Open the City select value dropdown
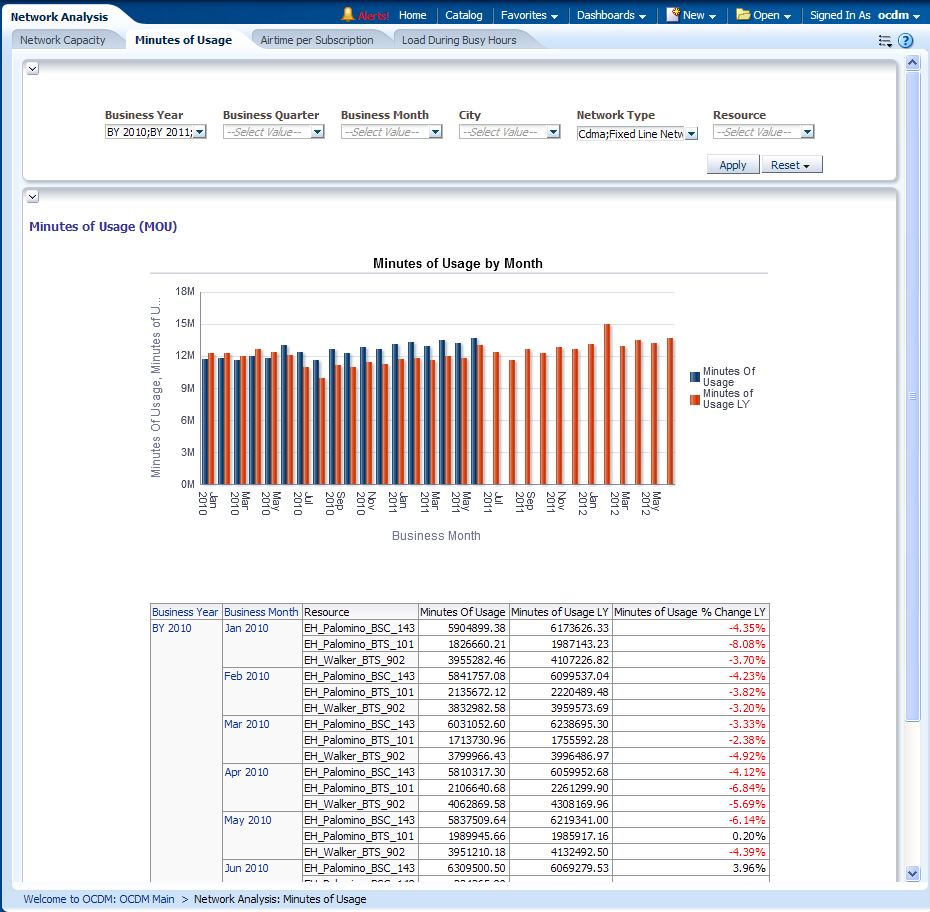Viewport: 930px width, 912px height. 553,132
